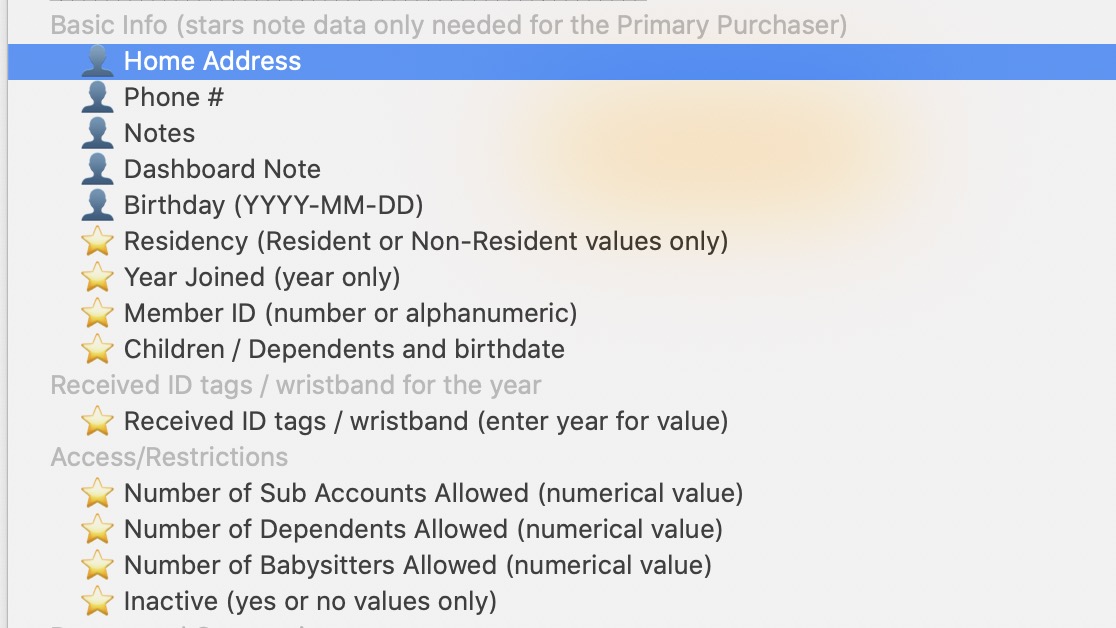1116x628 pixels.
Task: Pick Dashboard Note from the list
Action: [222, 169]
